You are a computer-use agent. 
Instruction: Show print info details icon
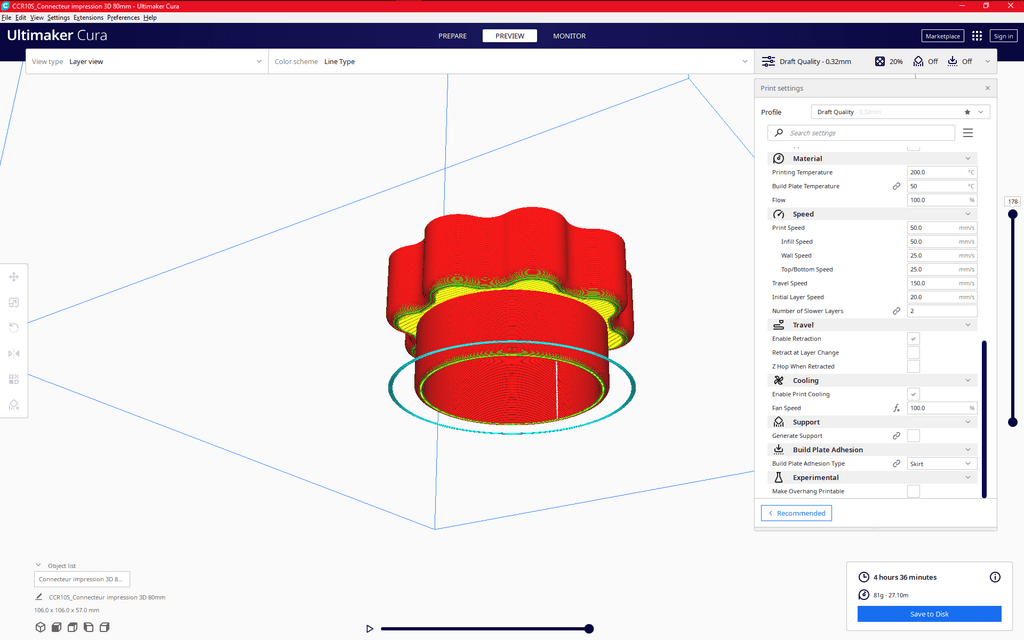click(x=995, y=577)
